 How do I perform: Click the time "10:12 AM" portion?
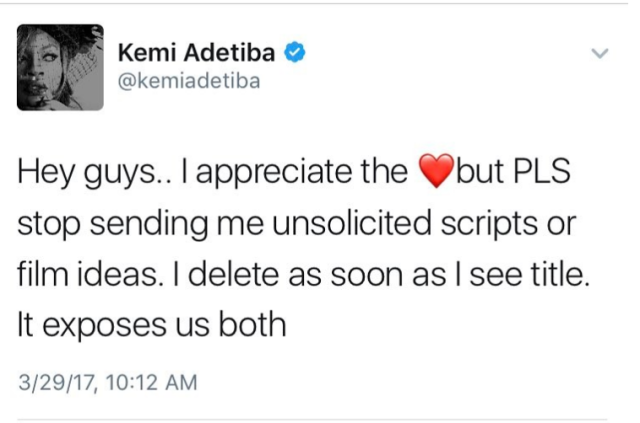[148, 381]
